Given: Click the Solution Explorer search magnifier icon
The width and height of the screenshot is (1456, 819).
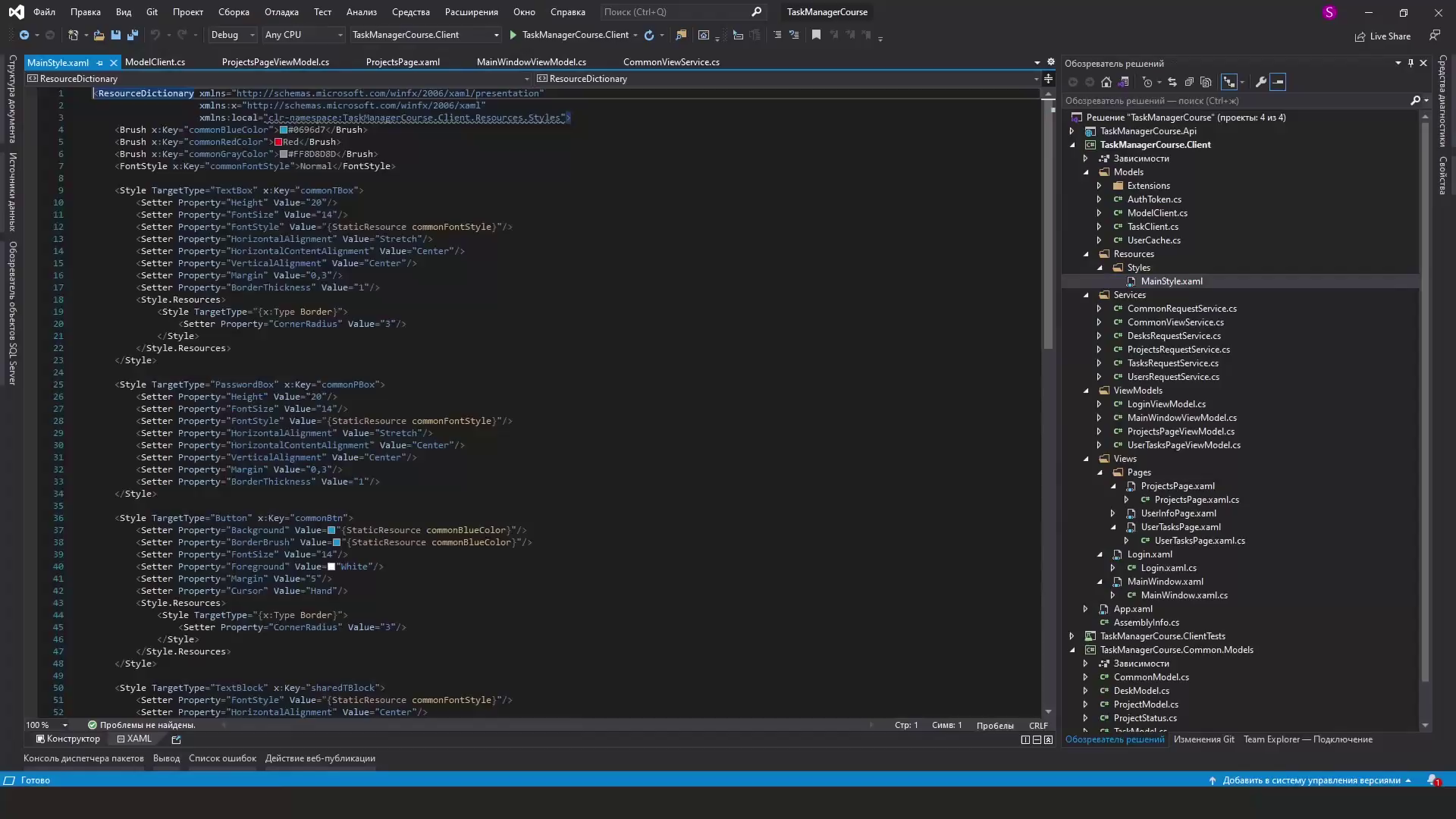Looking at the screenshot, I should [x=1415, y=100].
